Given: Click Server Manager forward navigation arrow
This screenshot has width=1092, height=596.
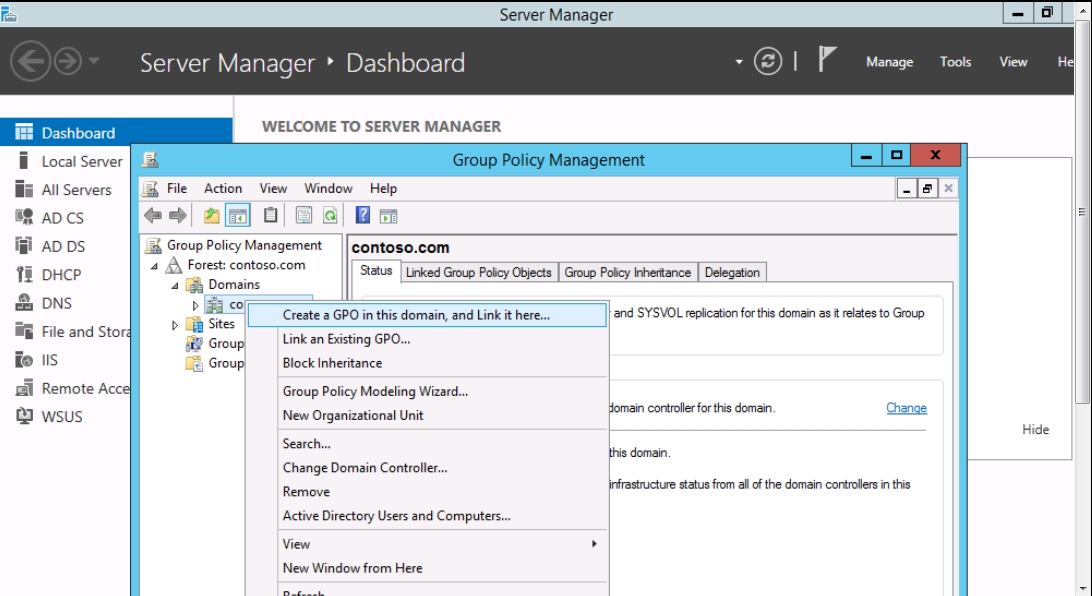Looking at the screenshot, I should click(x=68, y=61).
